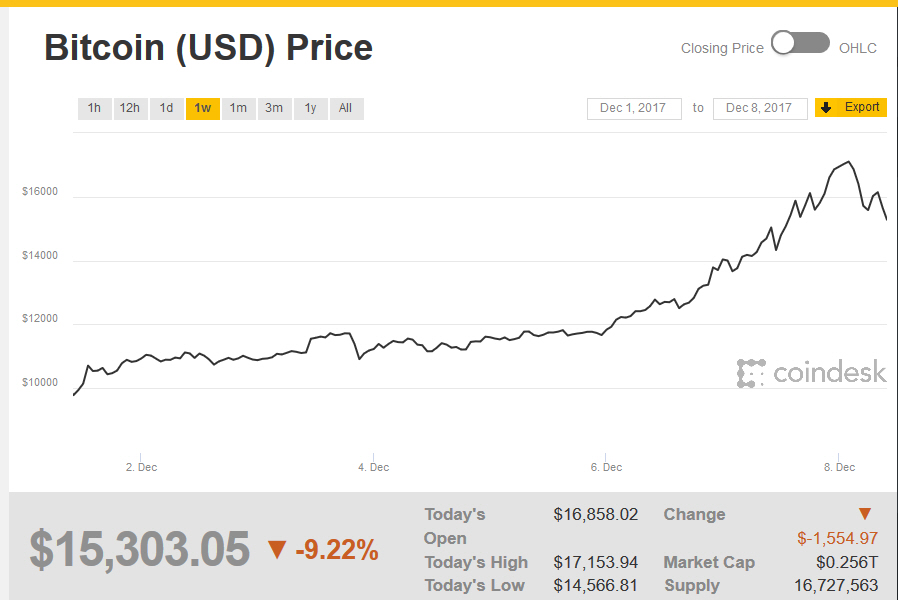Switch to the 1d range
Screen dimensions: 898x600
[x=166, y=108]
